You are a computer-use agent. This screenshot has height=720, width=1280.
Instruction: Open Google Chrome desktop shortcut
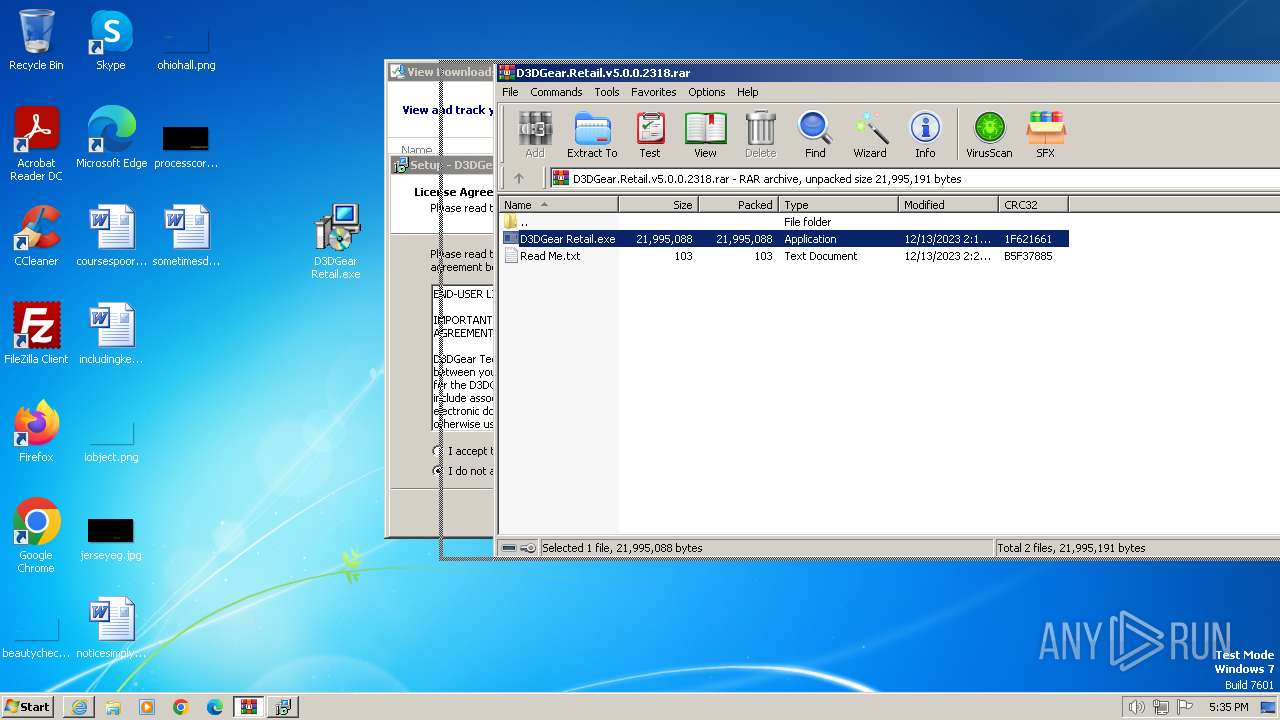(x=36, y=536)
